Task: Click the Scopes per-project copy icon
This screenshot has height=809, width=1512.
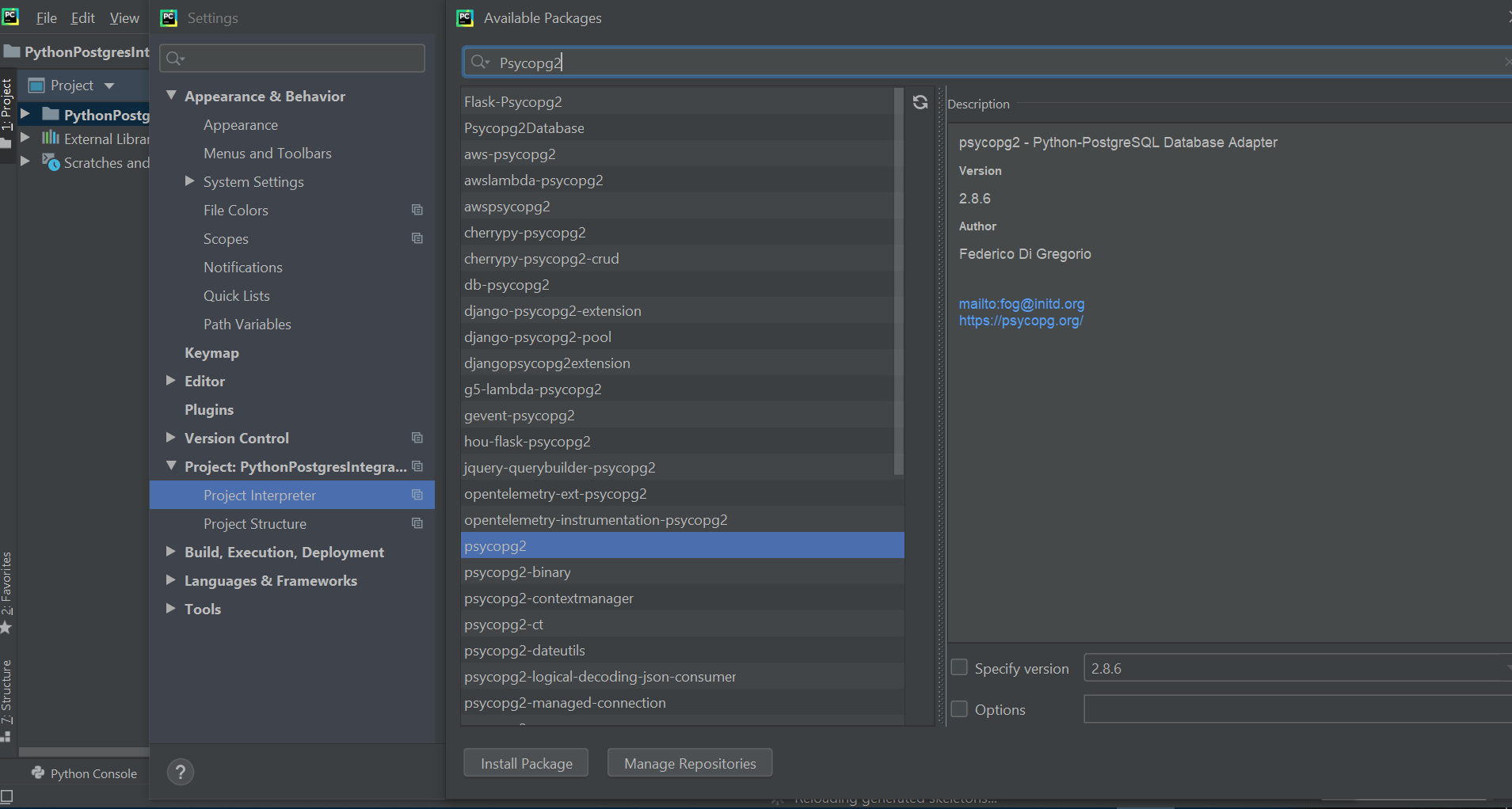Action: 417,238
